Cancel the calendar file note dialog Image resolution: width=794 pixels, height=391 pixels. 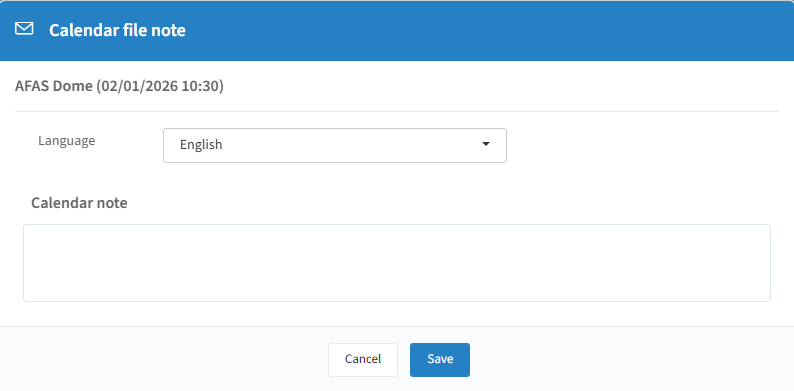363,360
